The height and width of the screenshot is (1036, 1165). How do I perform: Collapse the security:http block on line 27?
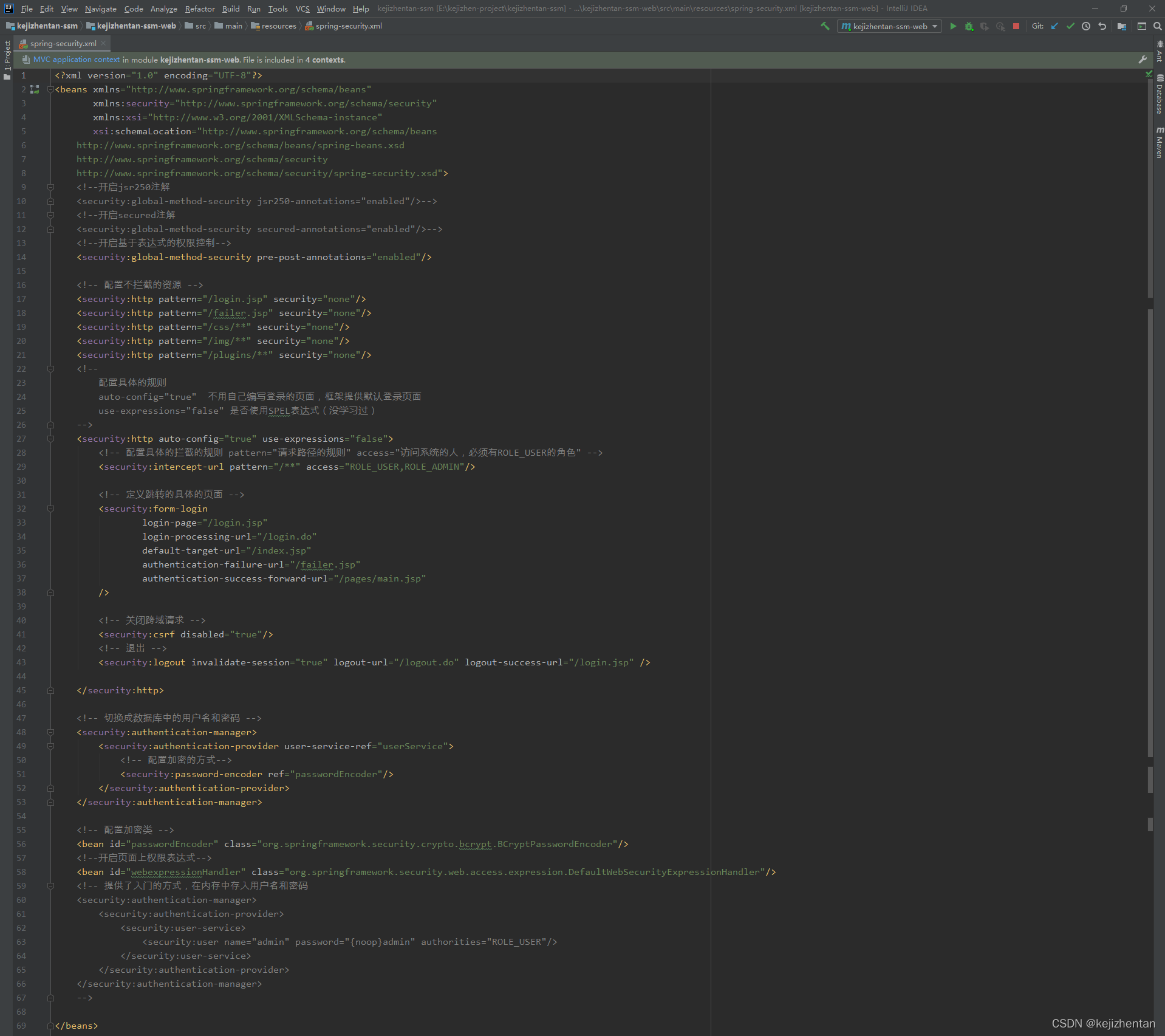[50, 439]
